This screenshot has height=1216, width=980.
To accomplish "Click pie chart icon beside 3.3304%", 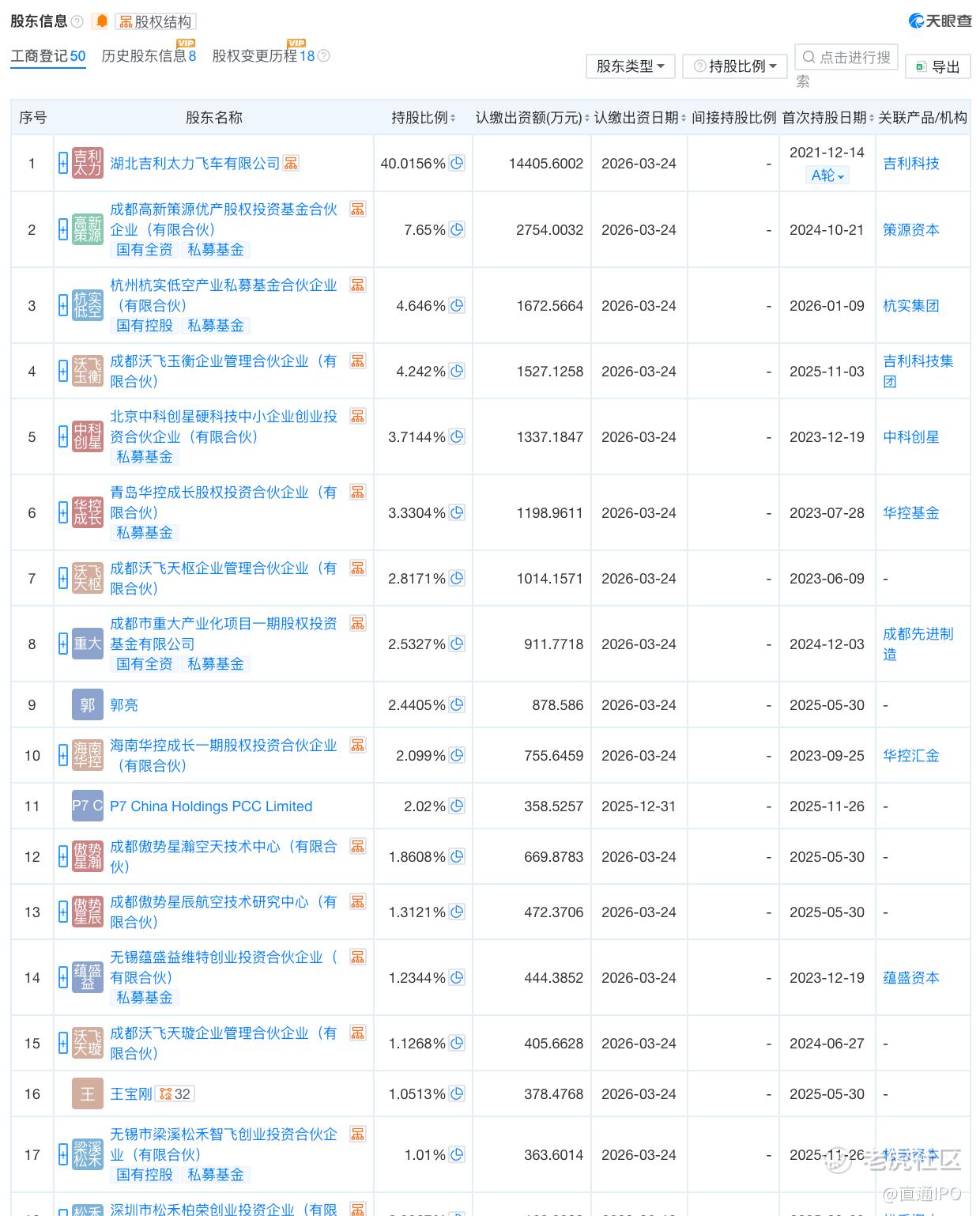I will coord(457,513).
